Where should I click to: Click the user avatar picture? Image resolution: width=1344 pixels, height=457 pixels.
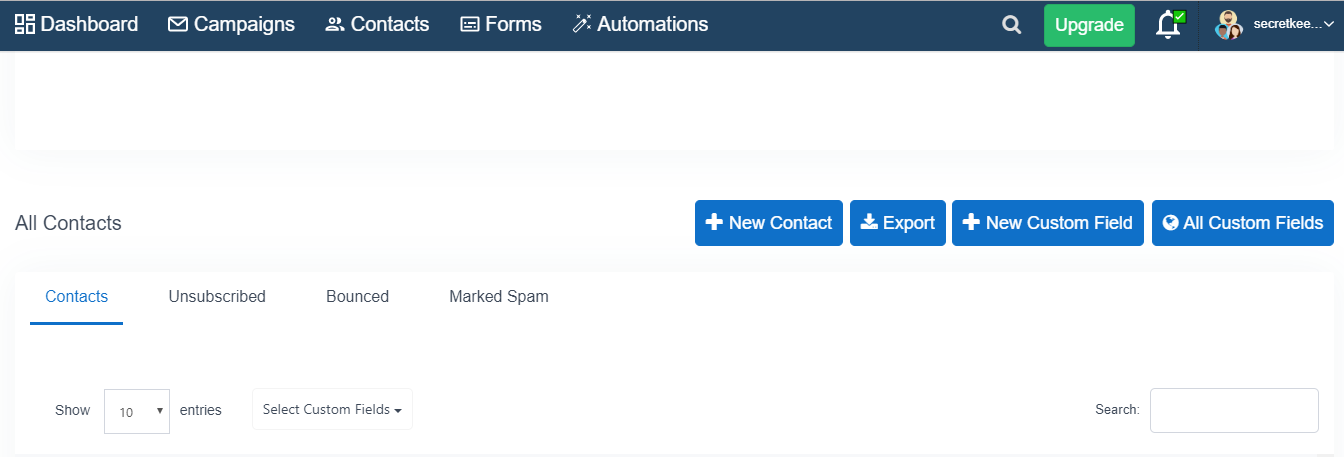[x=1229, y=25]
